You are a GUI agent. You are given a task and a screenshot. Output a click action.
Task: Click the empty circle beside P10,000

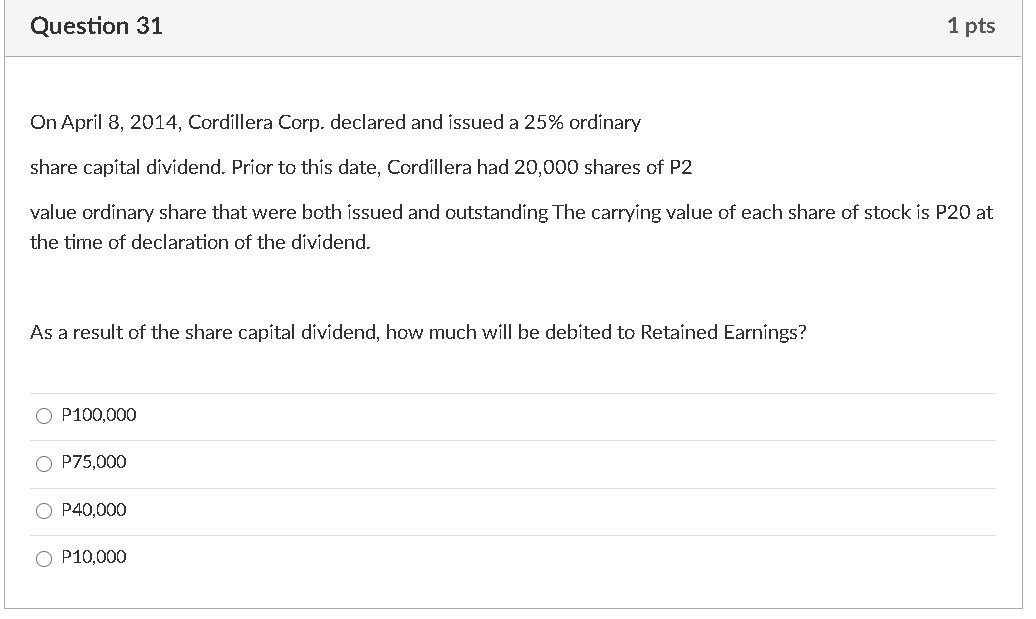tap(44, 557)
